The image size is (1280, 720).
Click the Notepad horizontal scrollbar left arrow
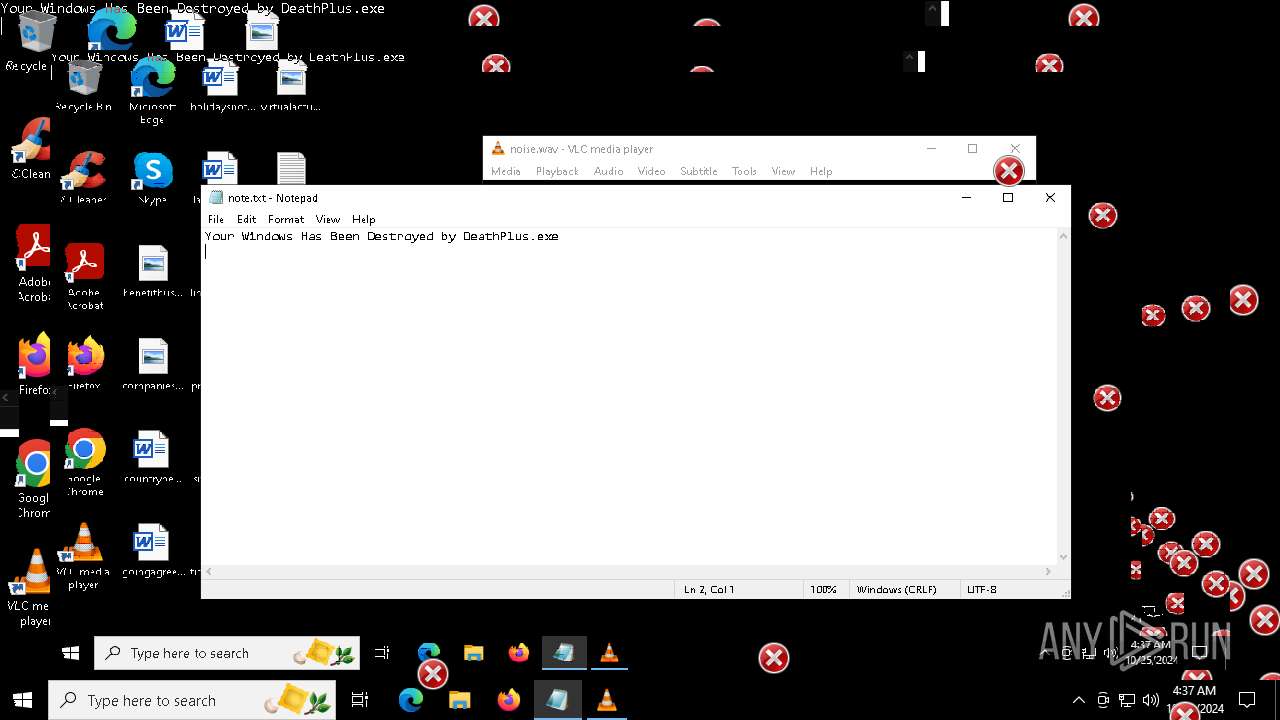click(209, 571)
